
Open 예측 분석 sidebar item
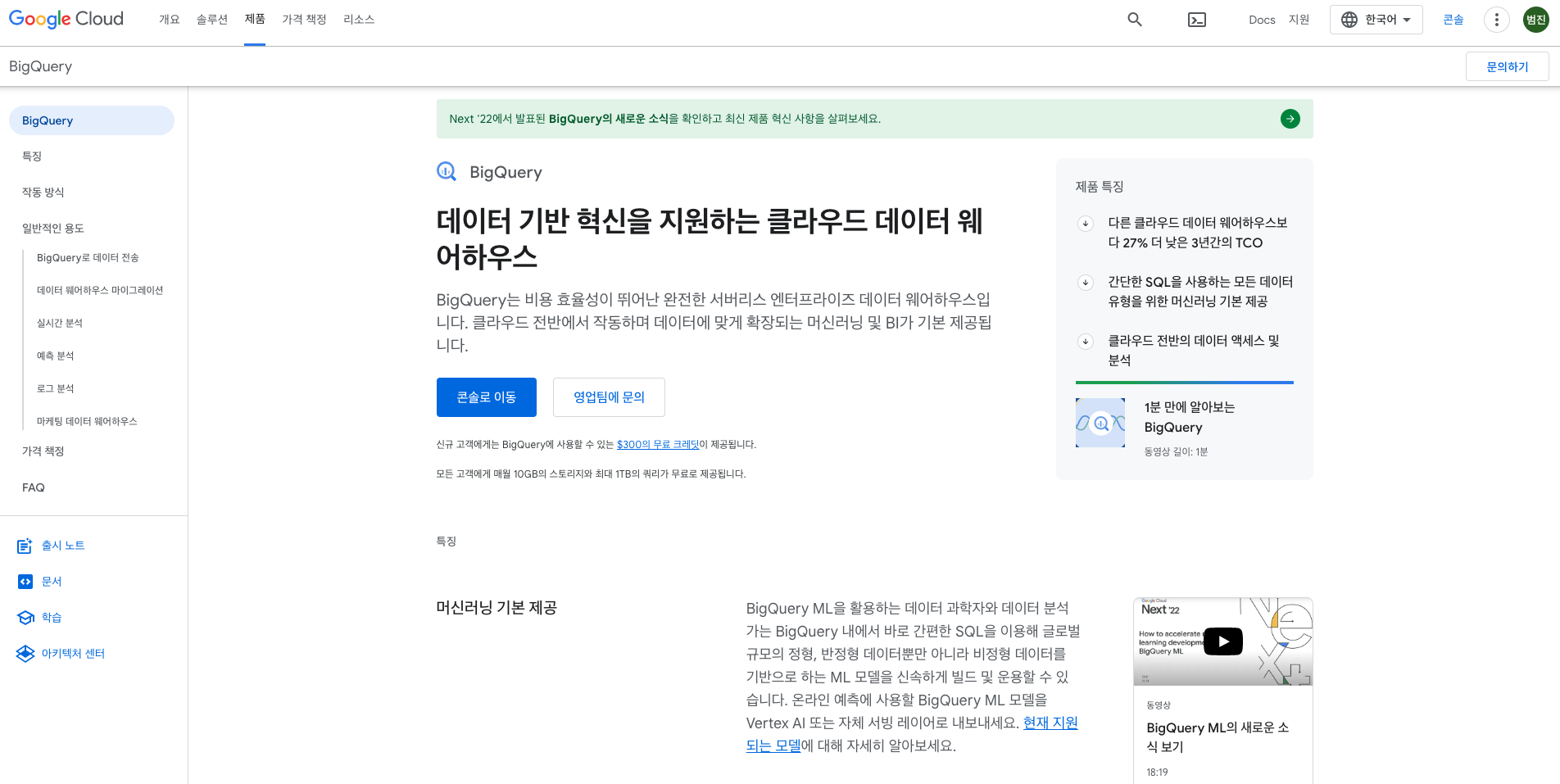point(56,356)
